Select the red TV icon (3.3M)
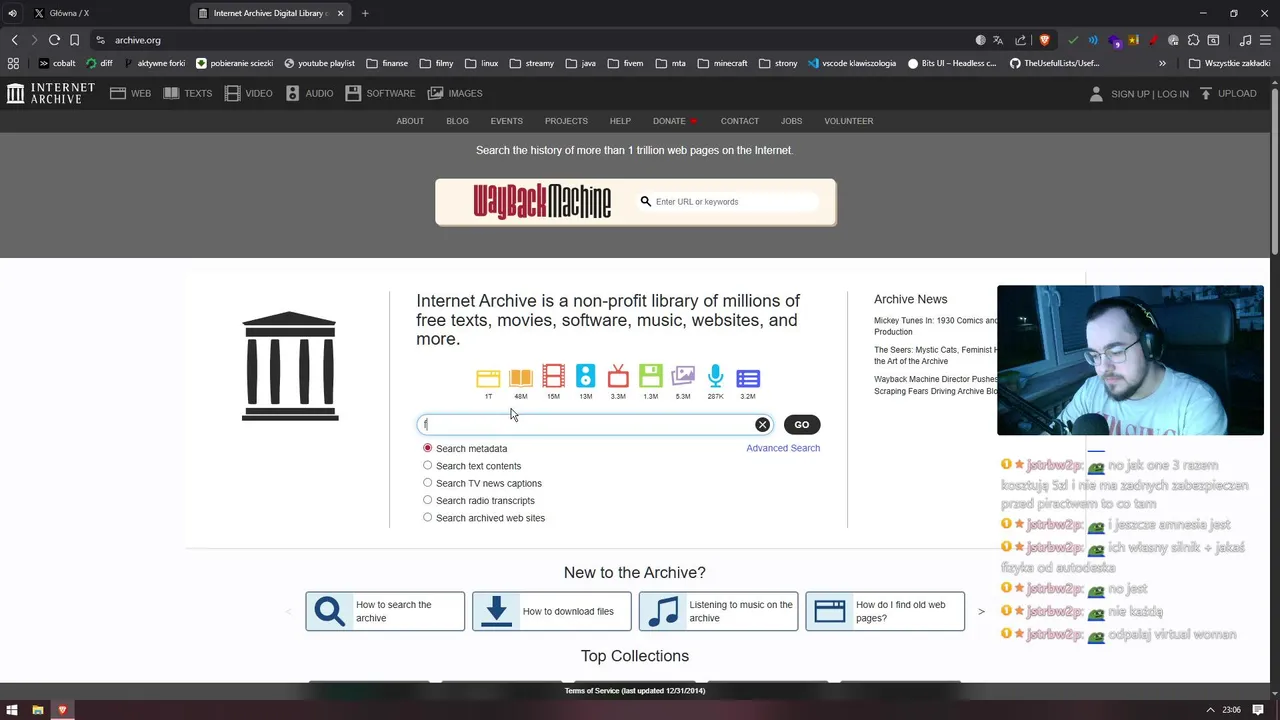This screenshot has height=720, width=1280. click(618, 377)
